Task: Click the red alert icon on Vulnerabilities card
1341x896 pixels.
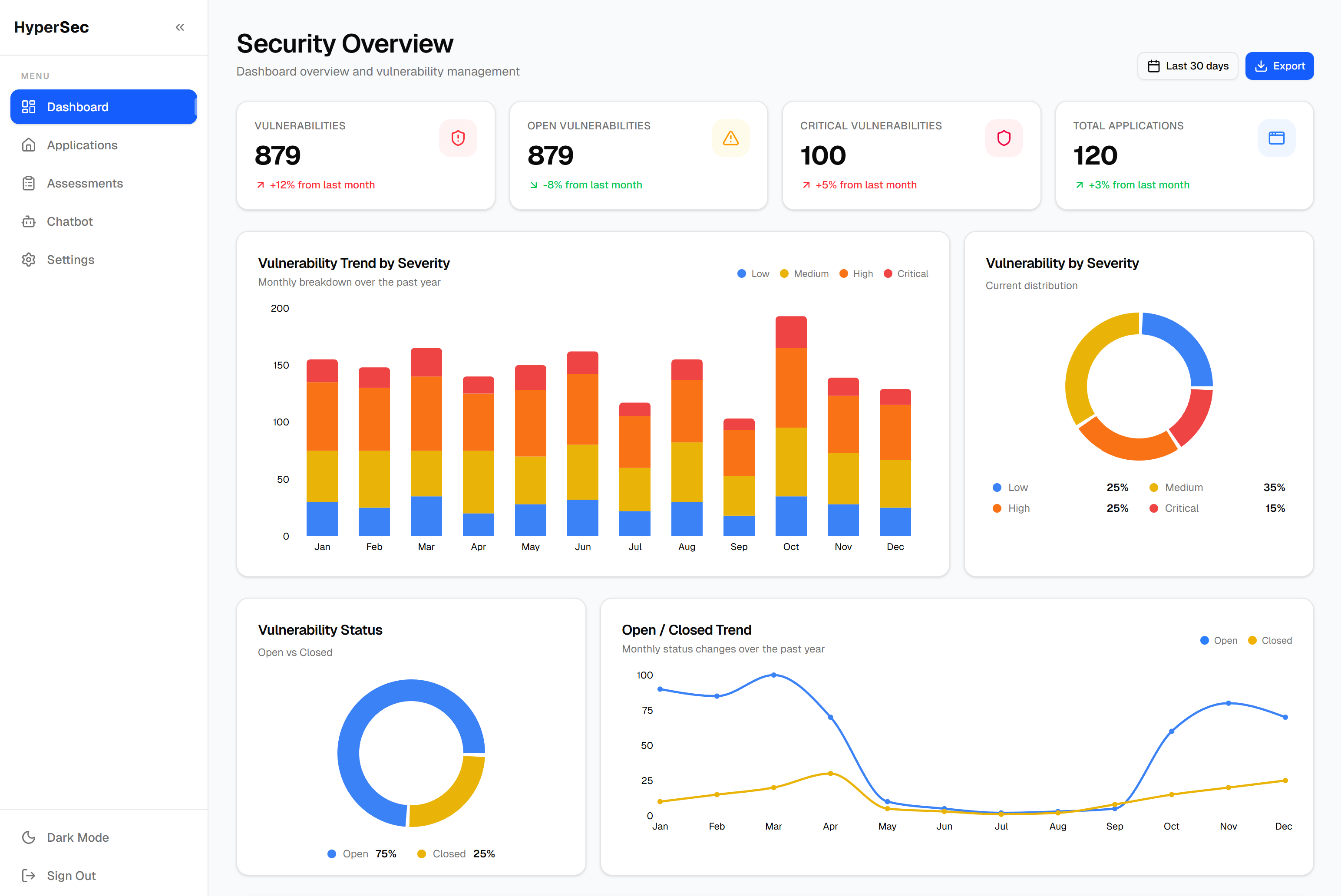Action: [457, 138]
